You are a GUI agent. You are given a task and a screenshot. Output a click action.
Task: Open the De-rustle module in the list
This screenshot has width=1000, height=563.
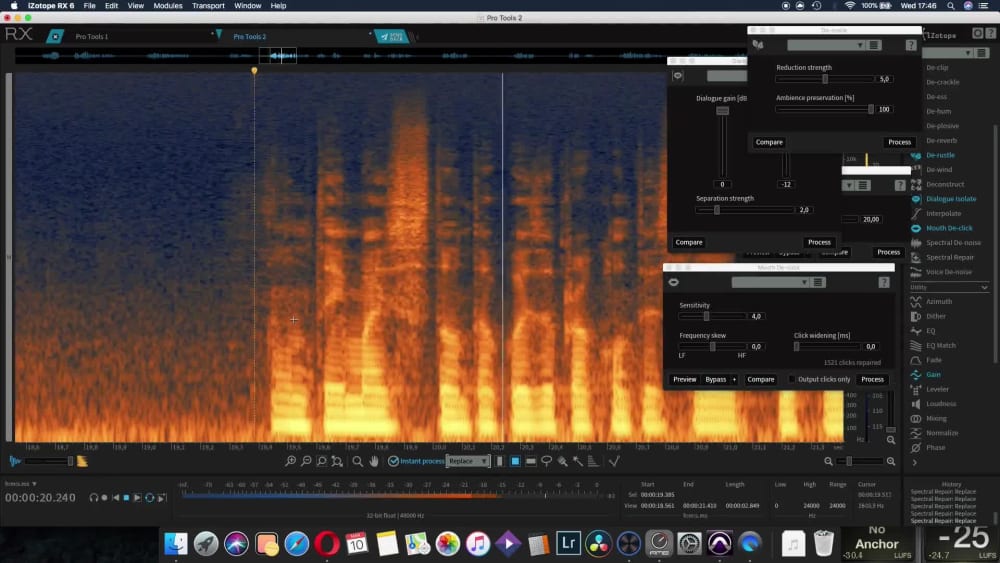point(940,155)
